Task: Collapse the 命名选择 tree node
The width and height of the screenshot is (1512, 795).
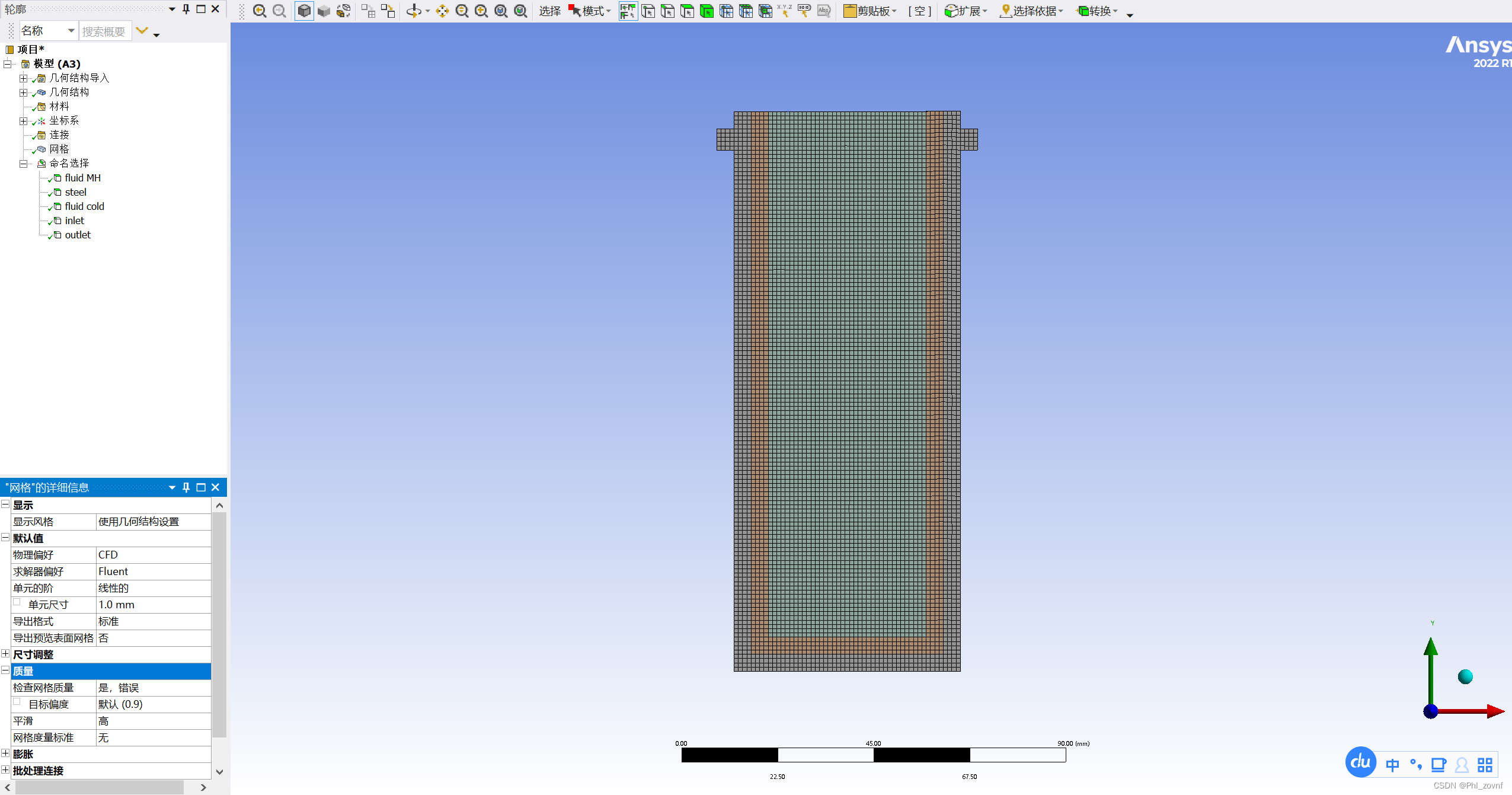Action: tap(23, 164)
